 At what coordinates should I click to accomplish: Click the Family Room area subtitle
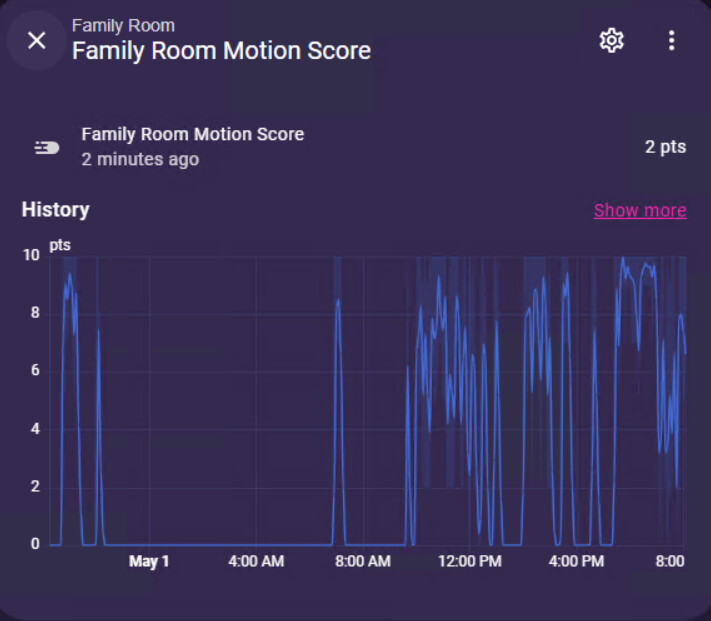pos(123,25)
